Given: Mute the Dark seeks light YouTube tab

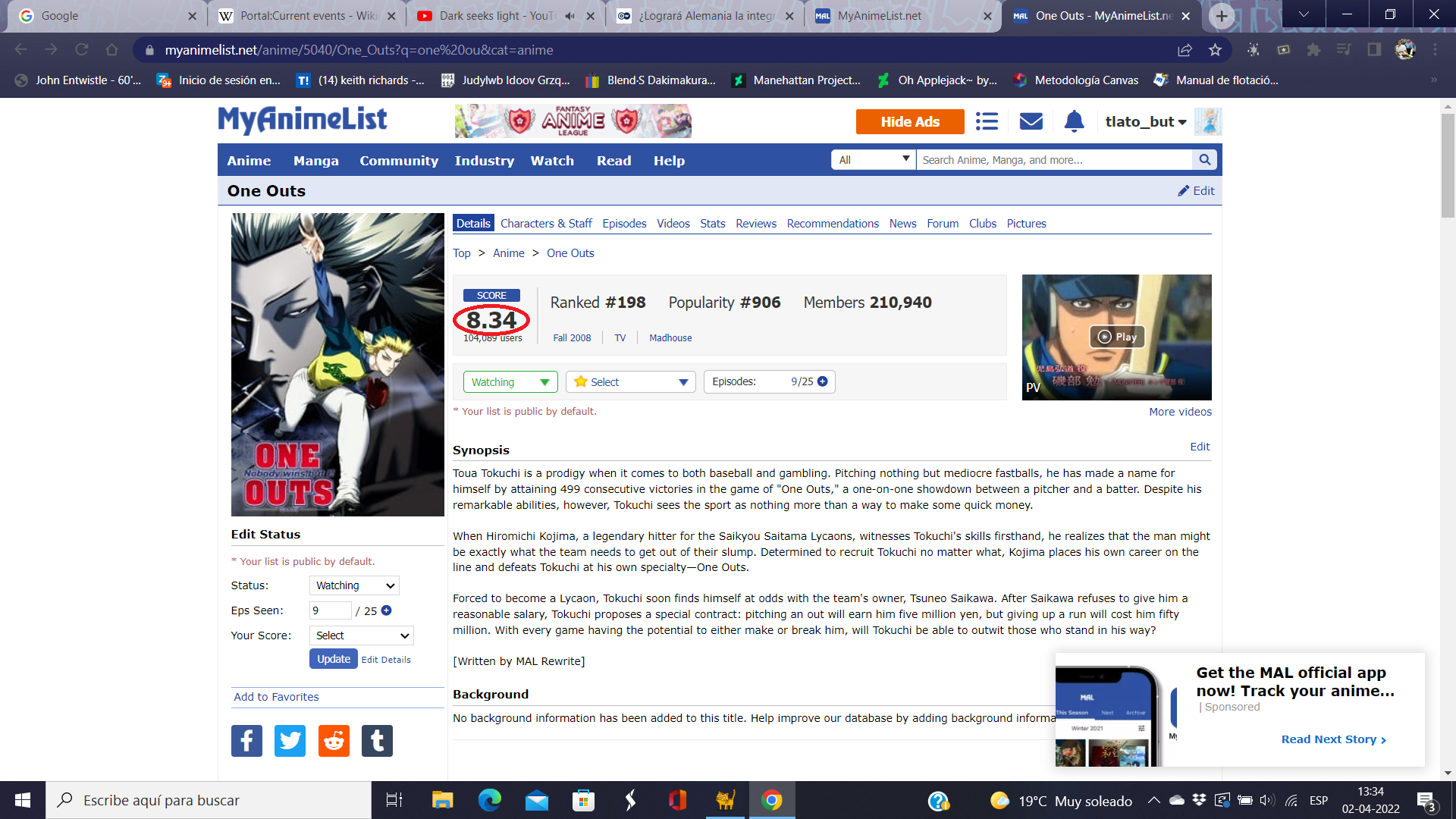Looking at the screenshot, I should 570,16.
